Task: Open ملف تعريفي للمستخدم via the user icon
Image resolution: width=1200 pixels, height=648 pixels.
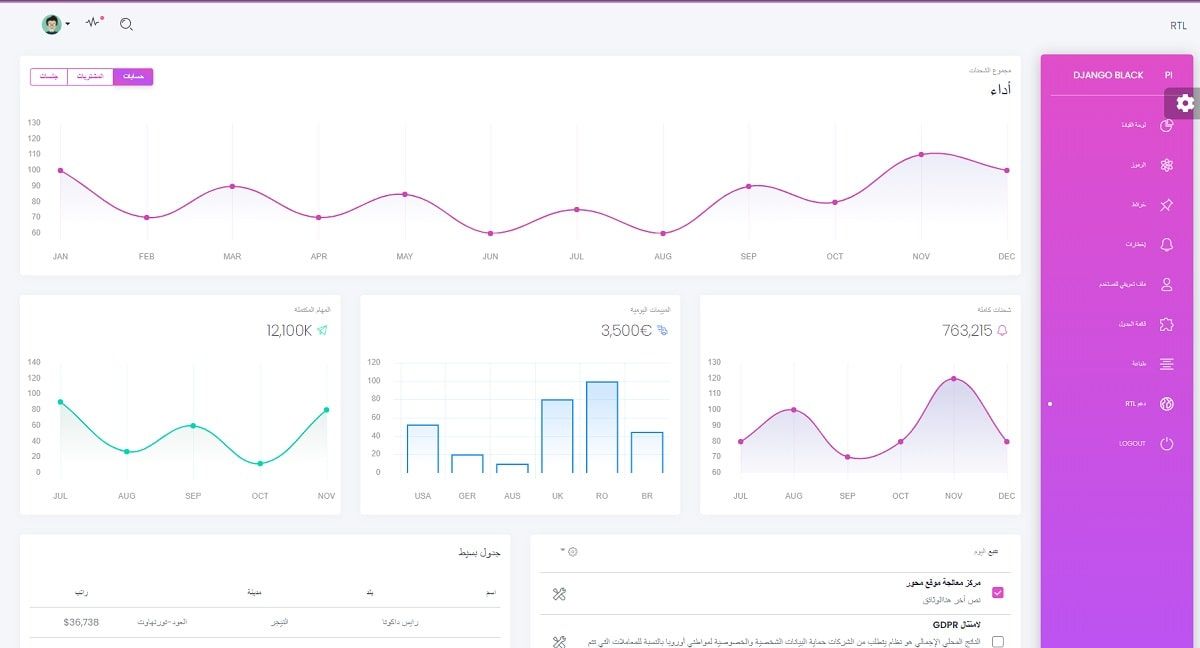Action: pyautogui.click(x=1166, y=284)
